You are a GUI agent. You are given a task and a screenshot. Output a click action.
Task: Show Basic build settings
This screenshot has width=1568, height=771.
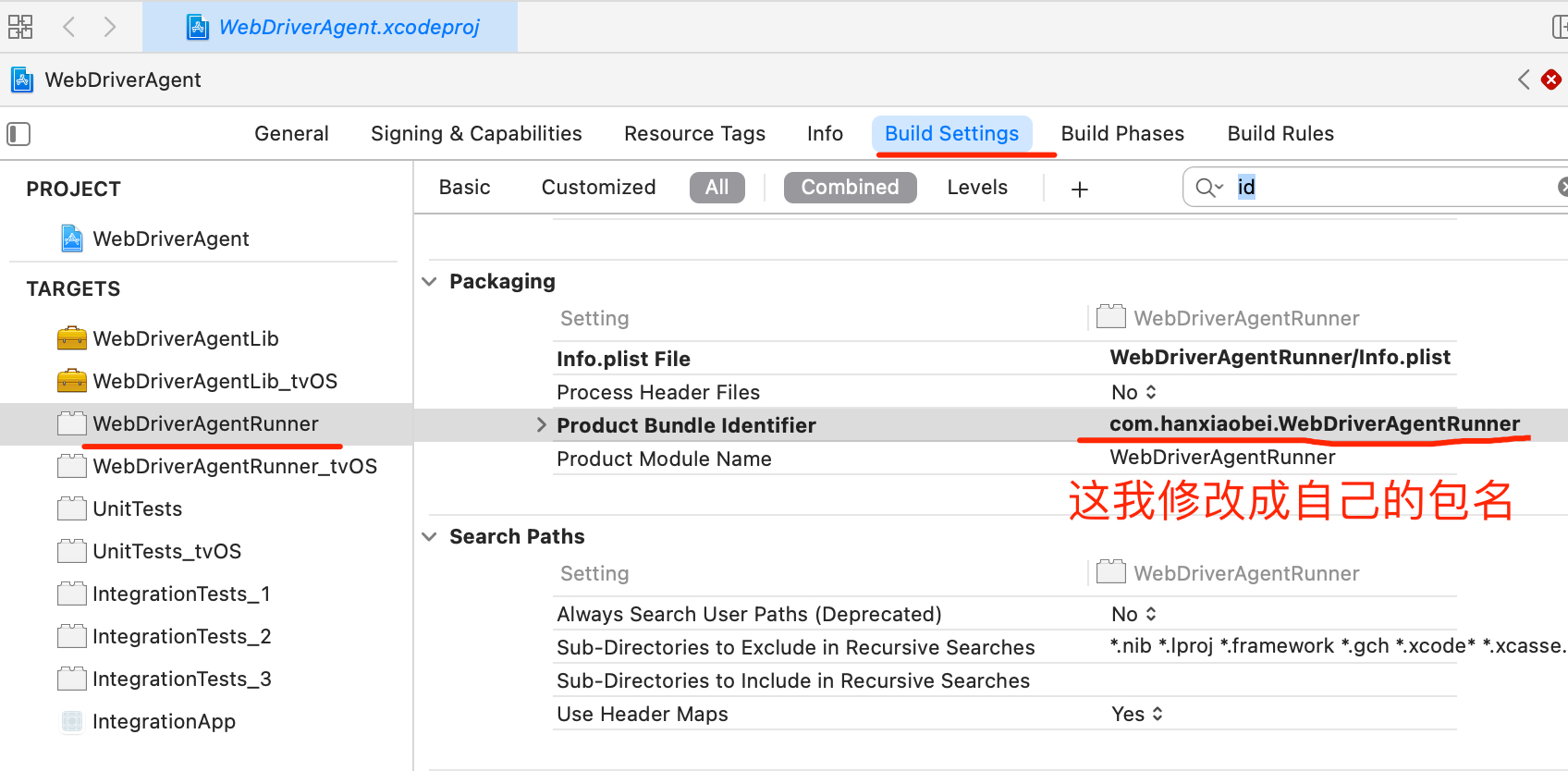[x=464, y=188]
